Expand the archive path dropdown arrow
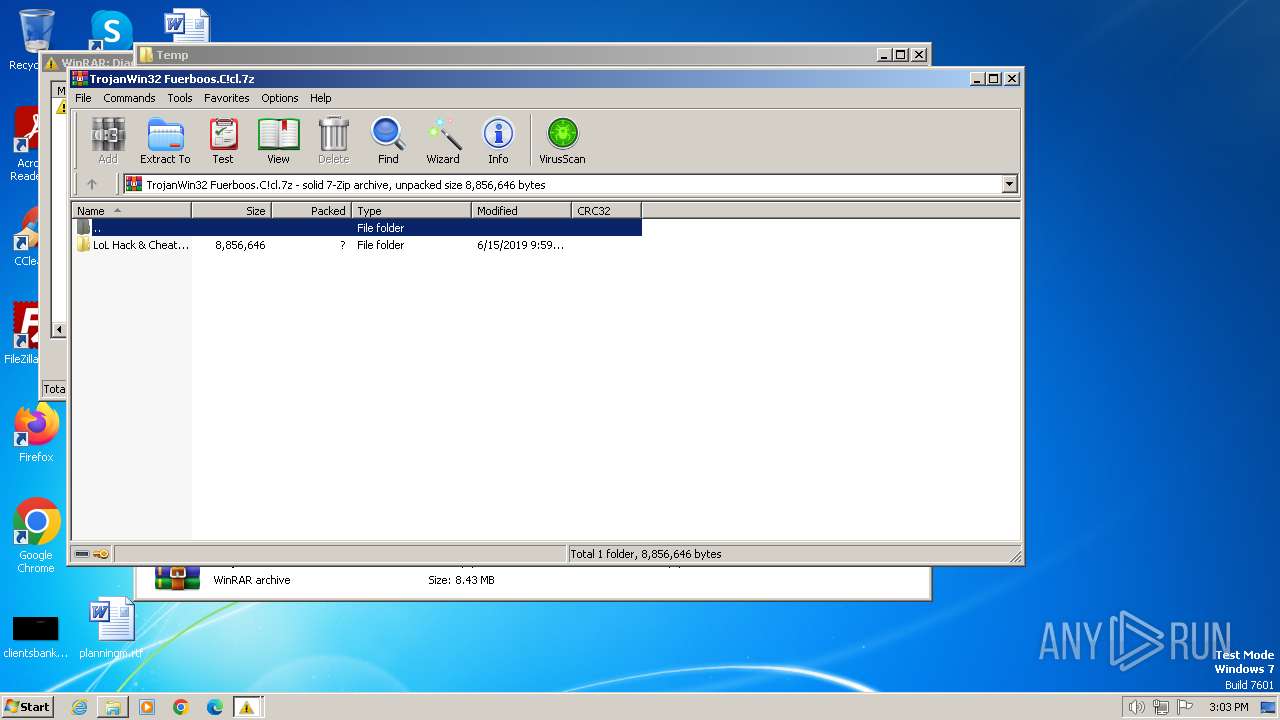This screenshot has height=720, width=1280. [x=1009, y=184]
